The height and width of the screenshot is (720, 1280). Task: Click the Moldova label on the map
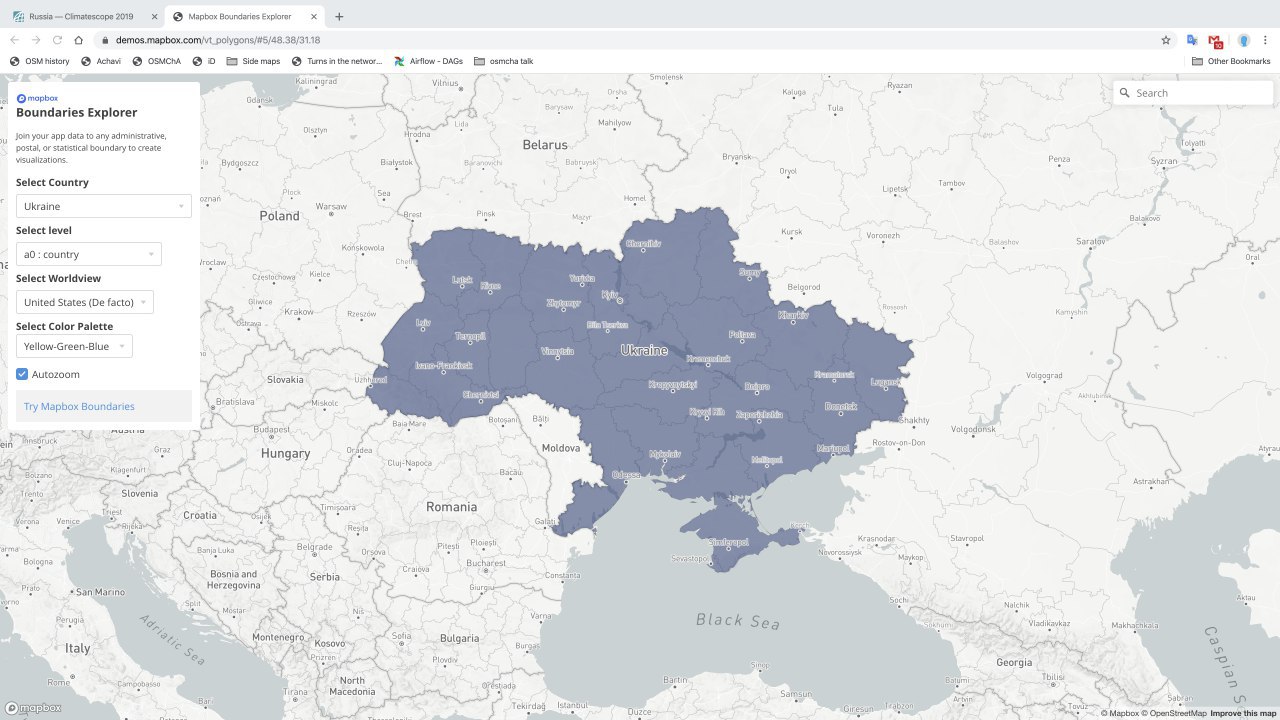pos(560,448)
